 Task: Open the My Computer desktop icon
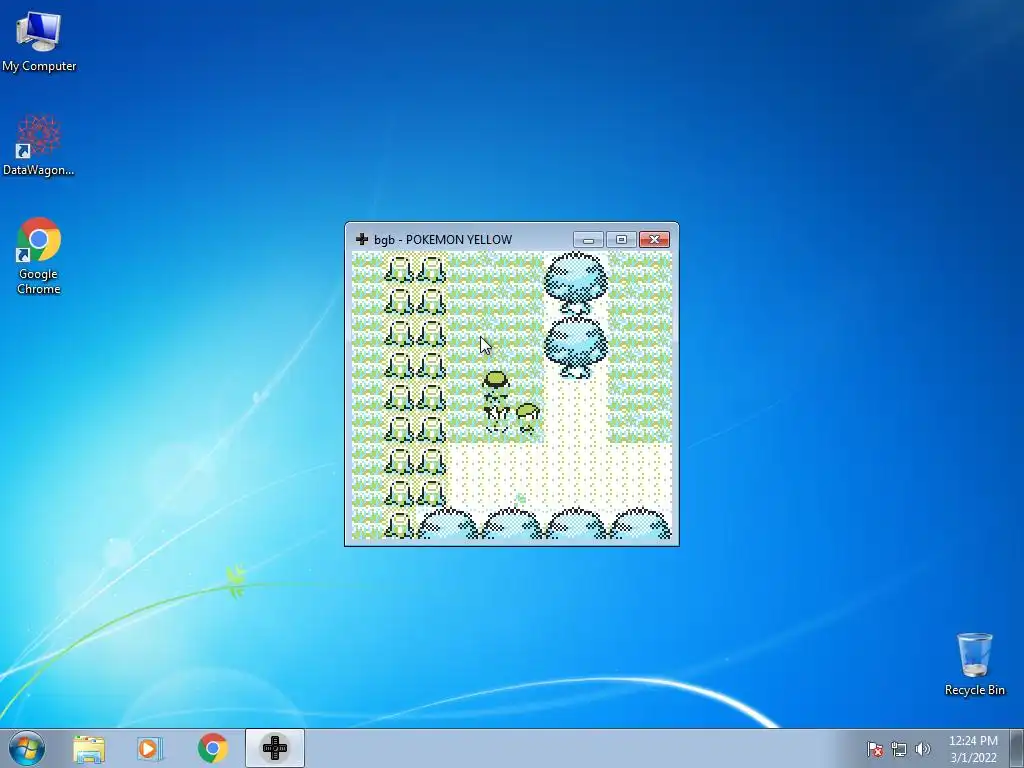[39, 40]
